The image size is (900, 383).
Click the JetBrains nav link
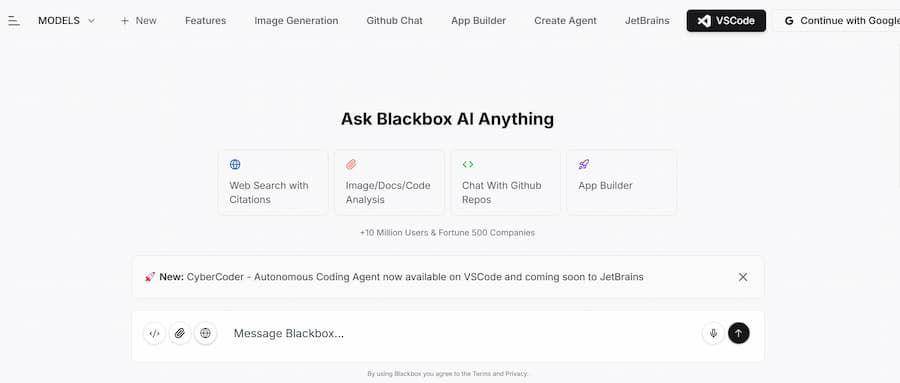647,21
